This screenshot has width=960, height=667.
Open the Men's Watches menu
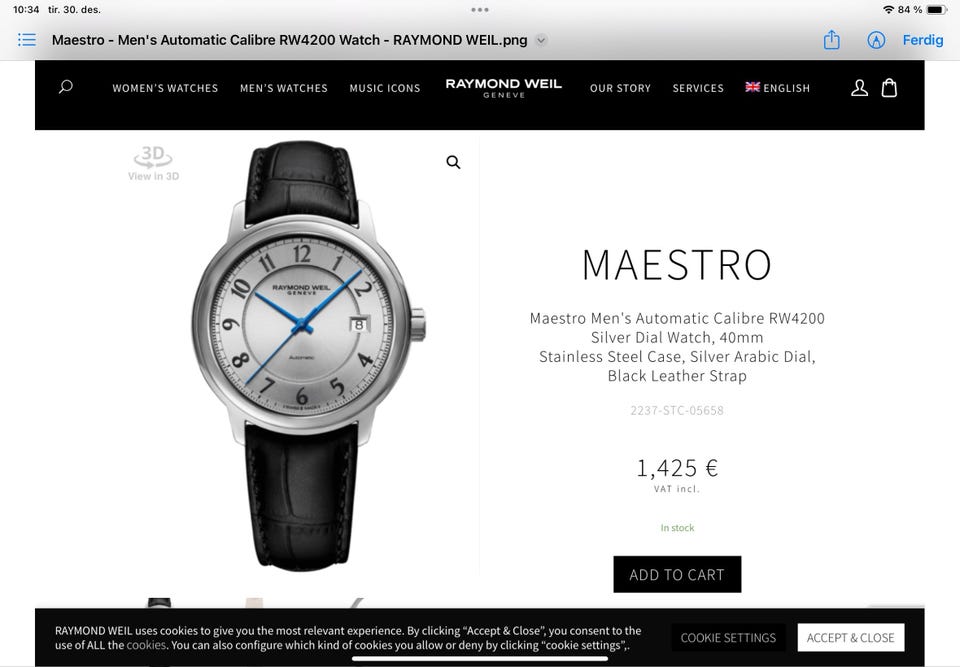tap(284, 88)
